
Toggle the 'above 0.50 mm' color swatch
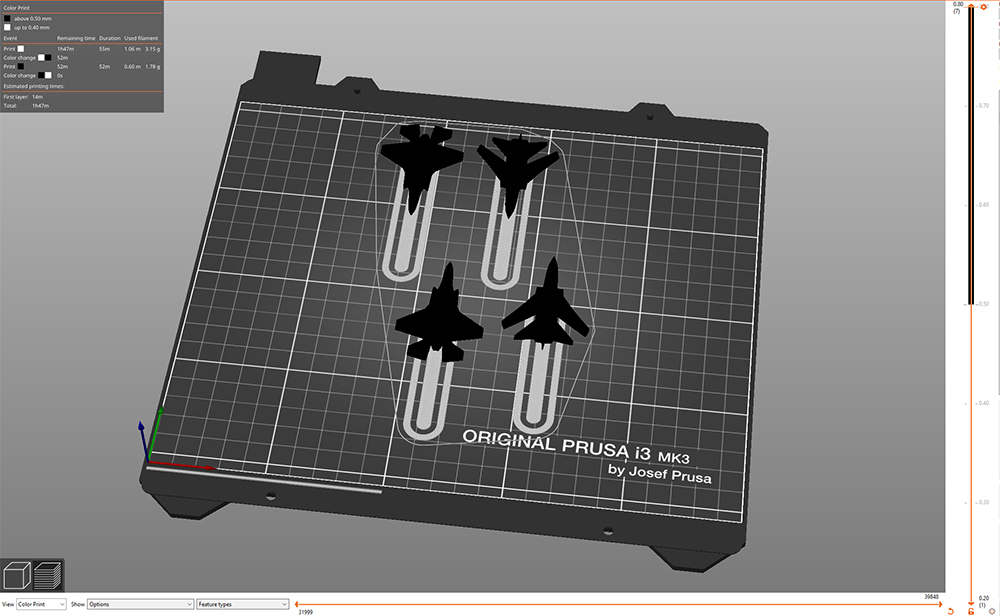coord(7,18)
